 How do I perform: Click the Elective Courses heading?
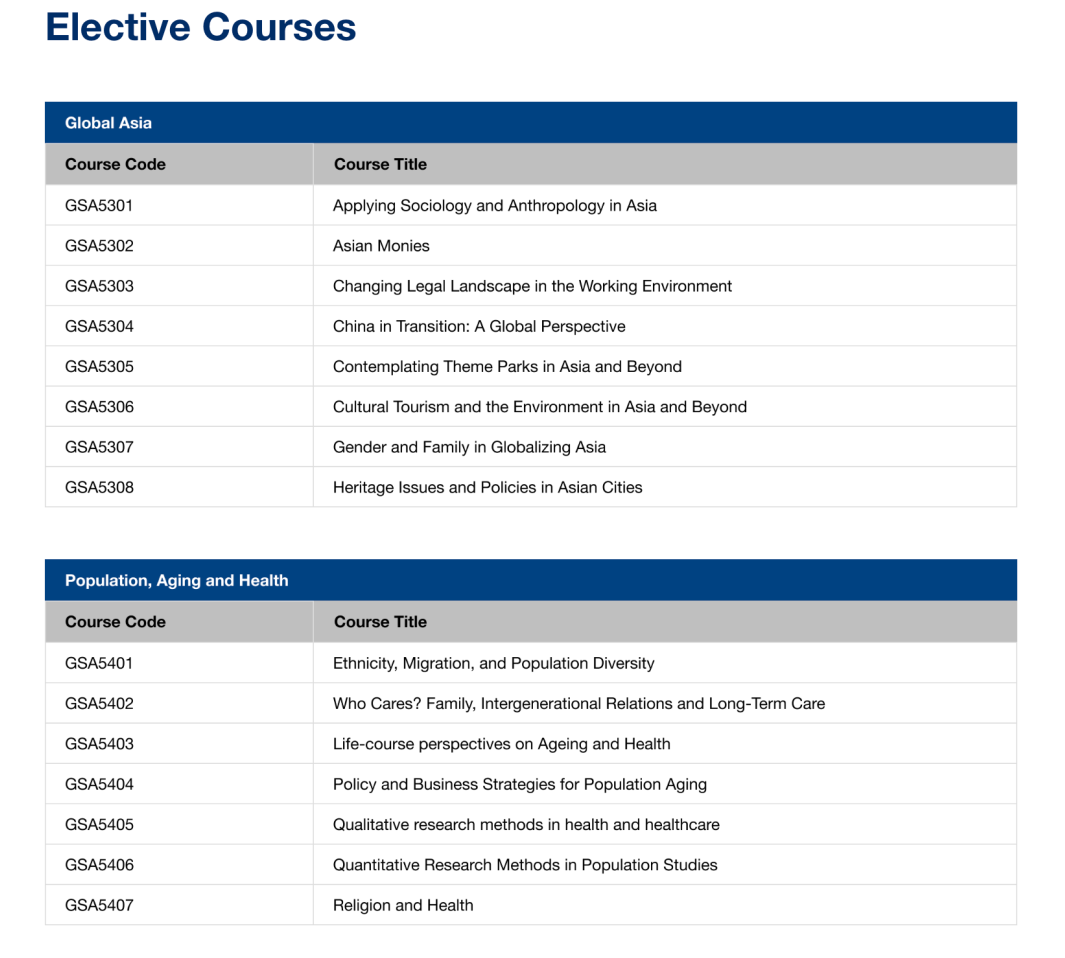click(x=200, y=27)
